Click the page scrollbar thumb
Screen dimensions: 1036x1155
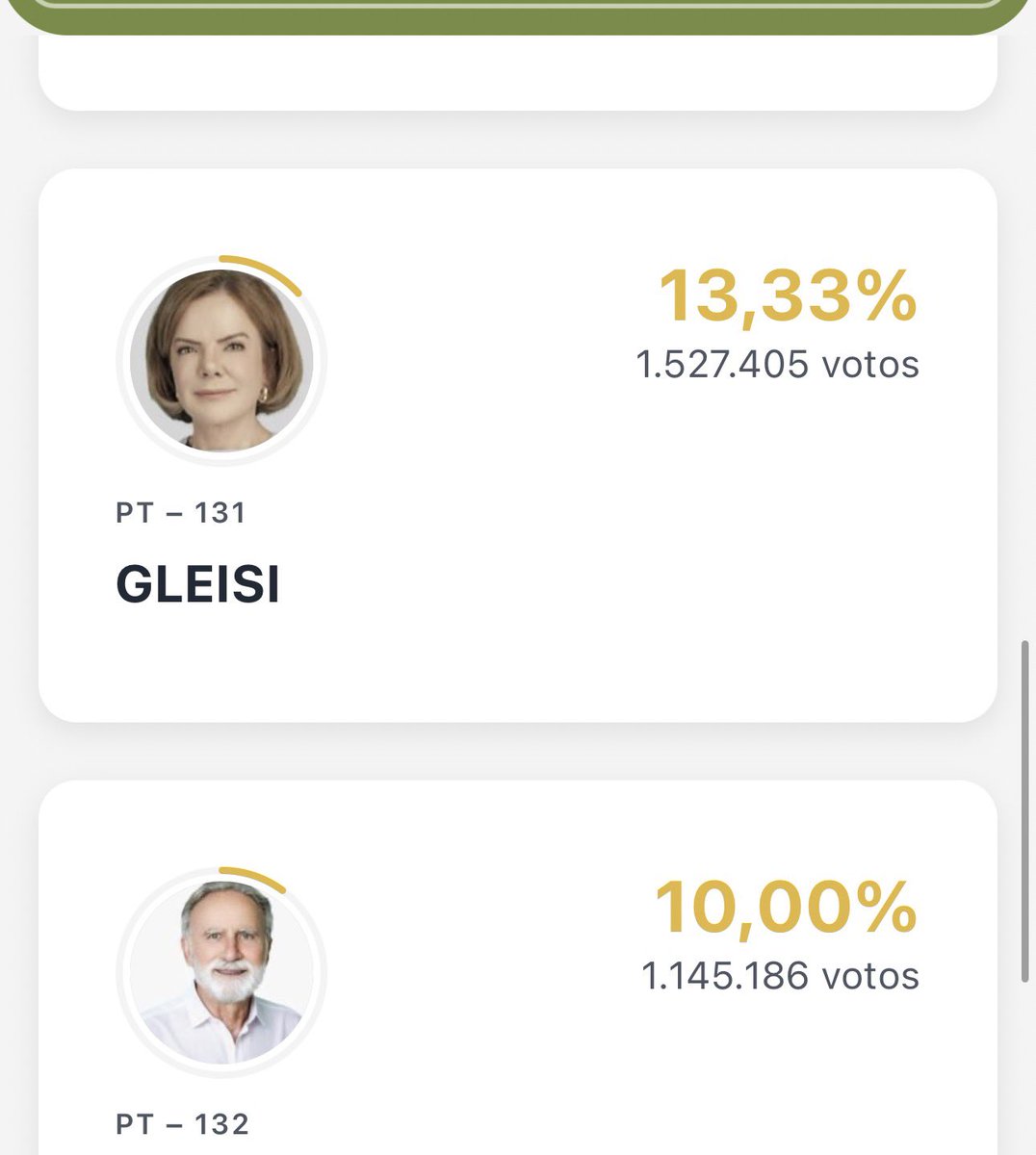pyautogui.click(x=1025, y=811)
